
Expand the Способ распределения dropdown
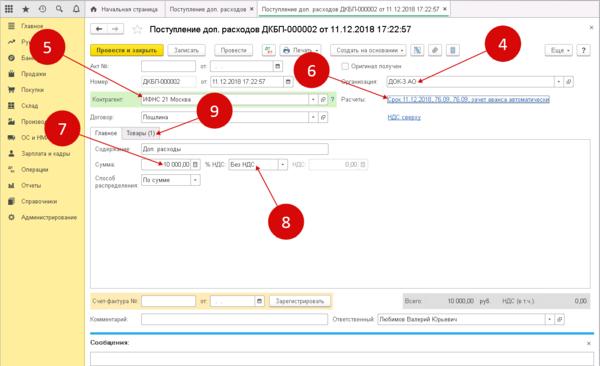point(195,180)
